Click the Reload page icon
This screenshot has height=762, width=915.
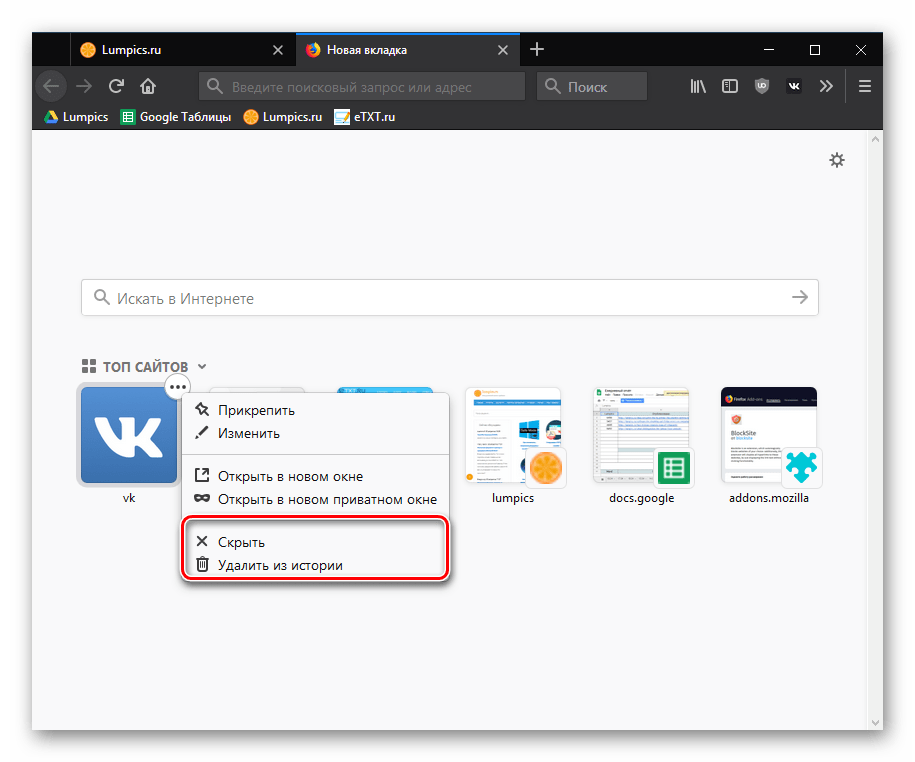pos(116,86)
